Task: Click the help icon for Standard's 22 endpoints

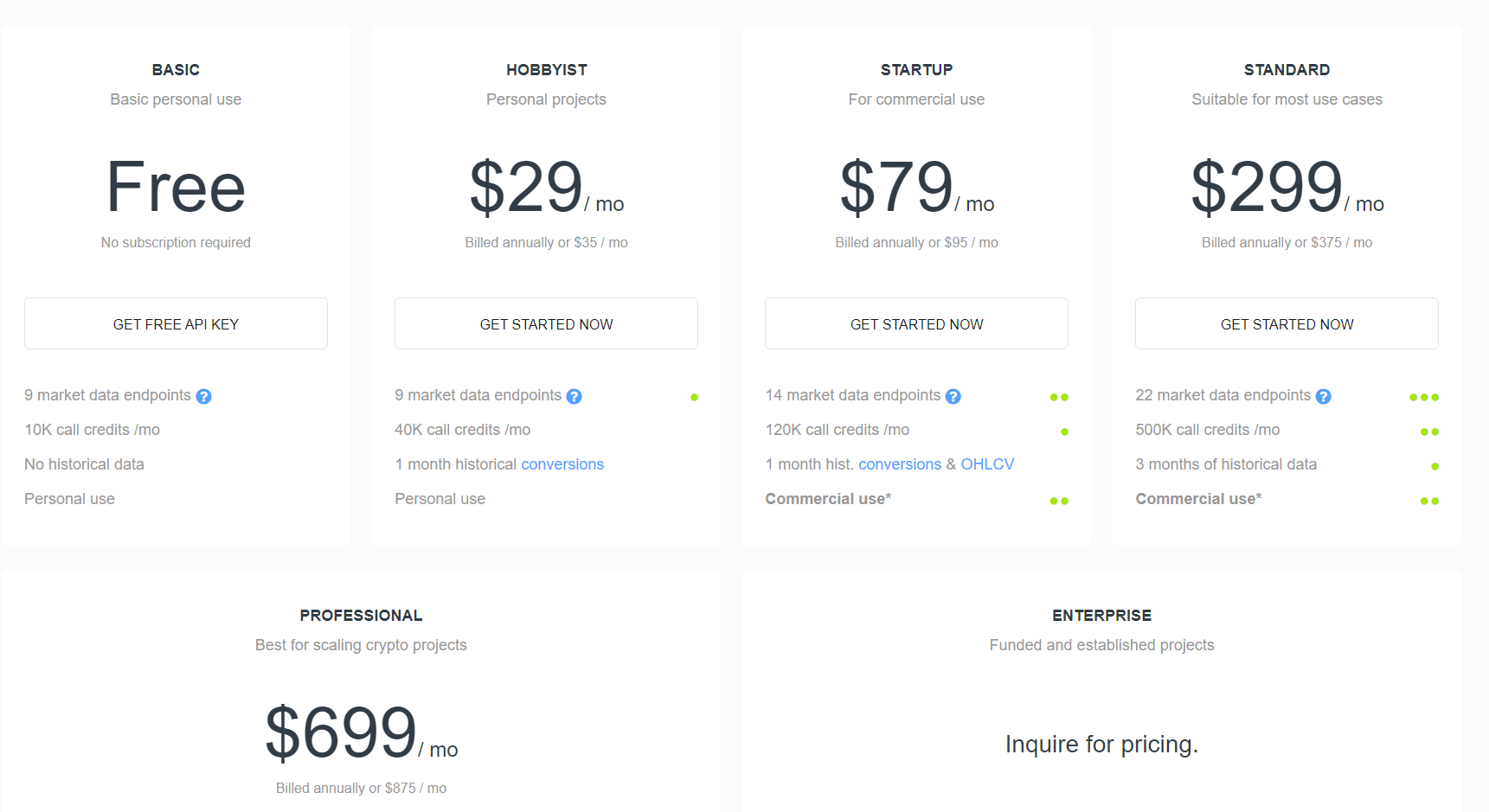Action: tap(1324, 396)
